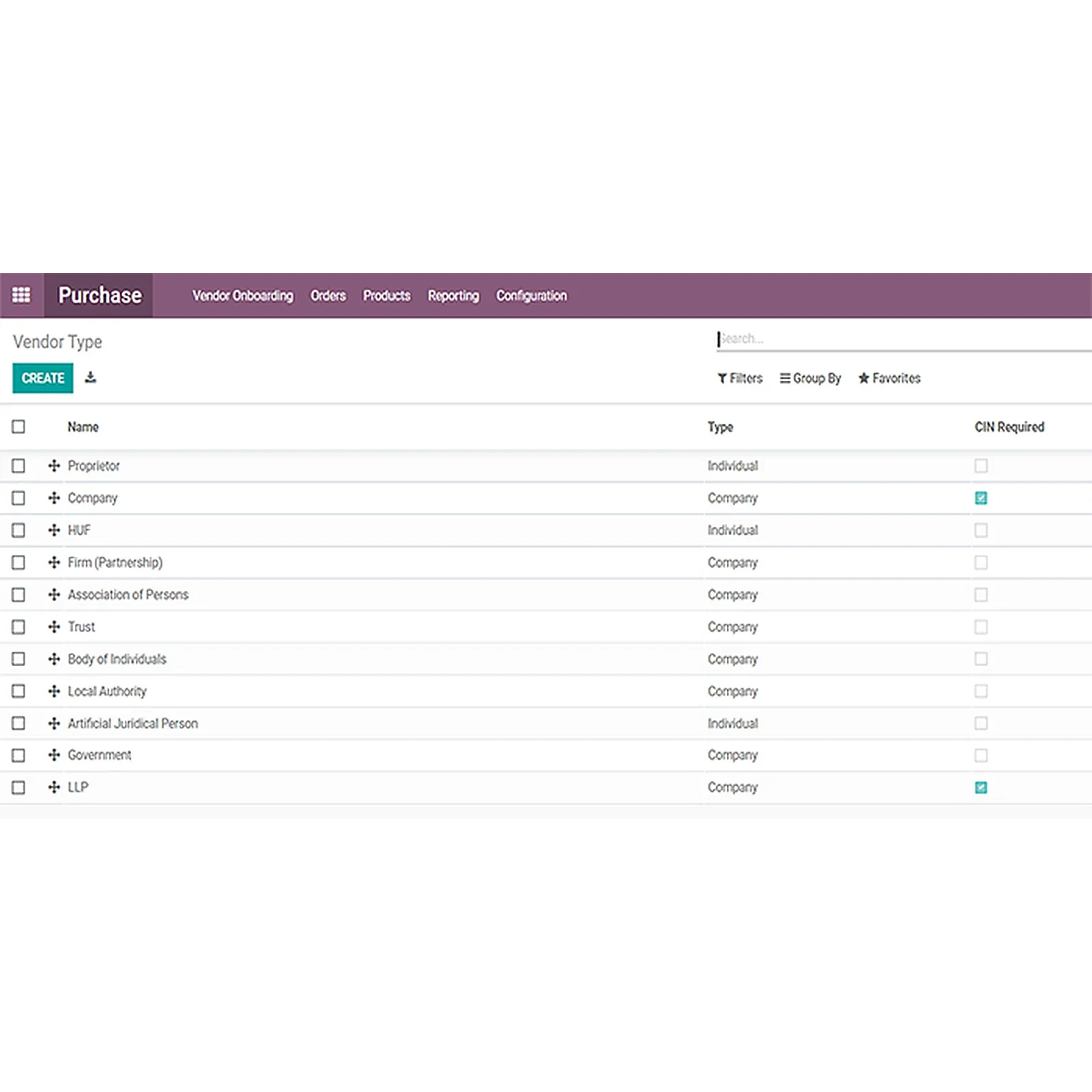The height and width of the screenshot is (1092, 1092).
Task: Click the Create button
Action: [43, 378]
